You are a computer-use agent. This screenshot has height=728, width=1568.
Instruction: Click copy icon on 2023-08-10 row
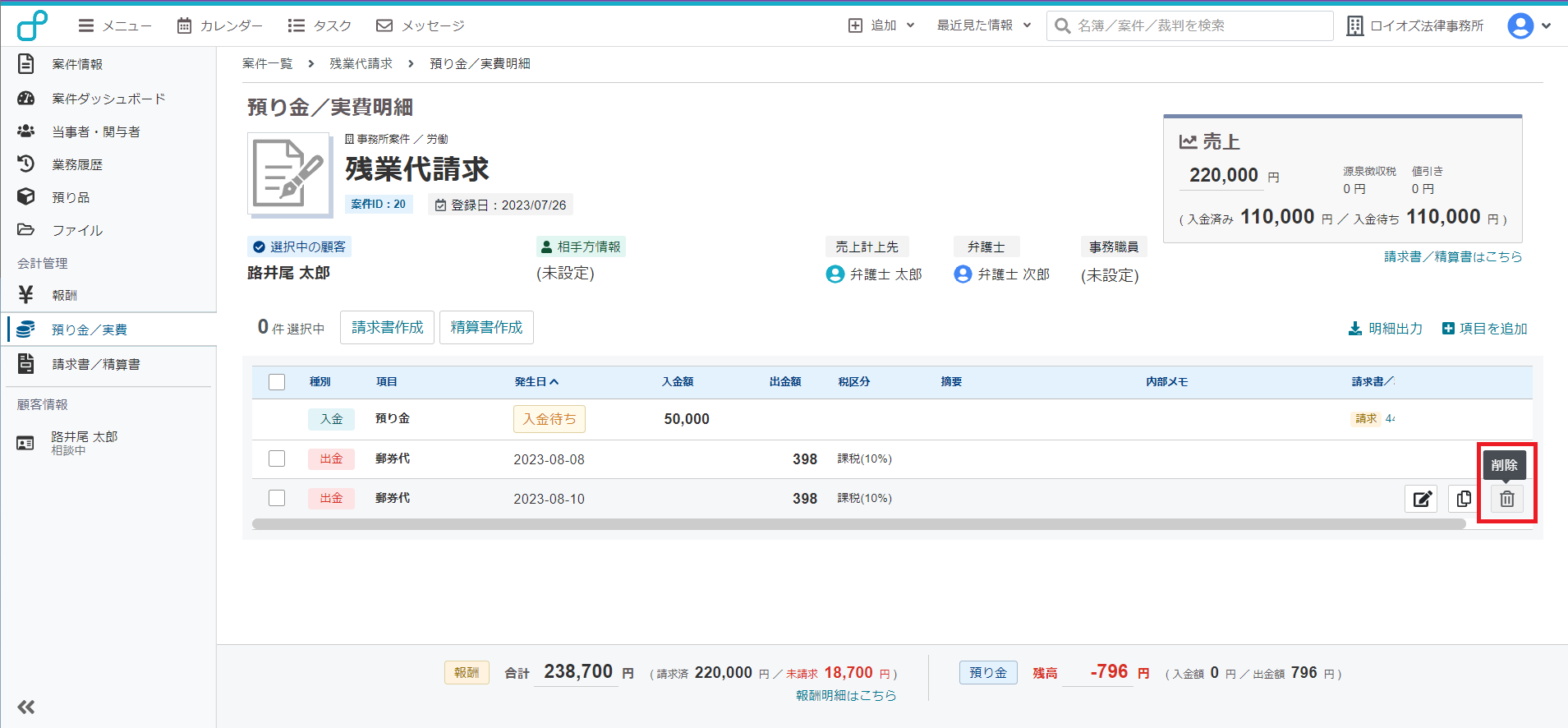1464,499
